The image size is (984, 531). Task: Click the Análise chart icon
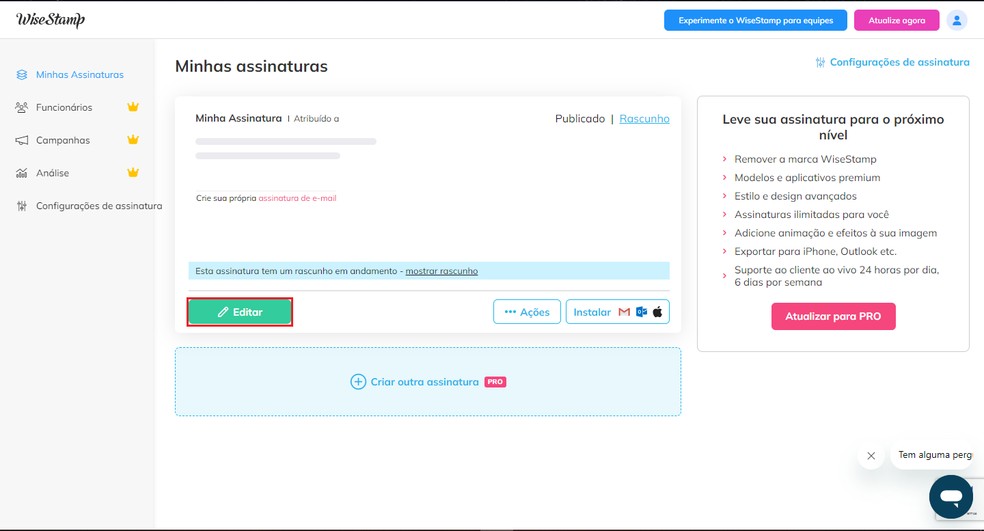point(21,173)
